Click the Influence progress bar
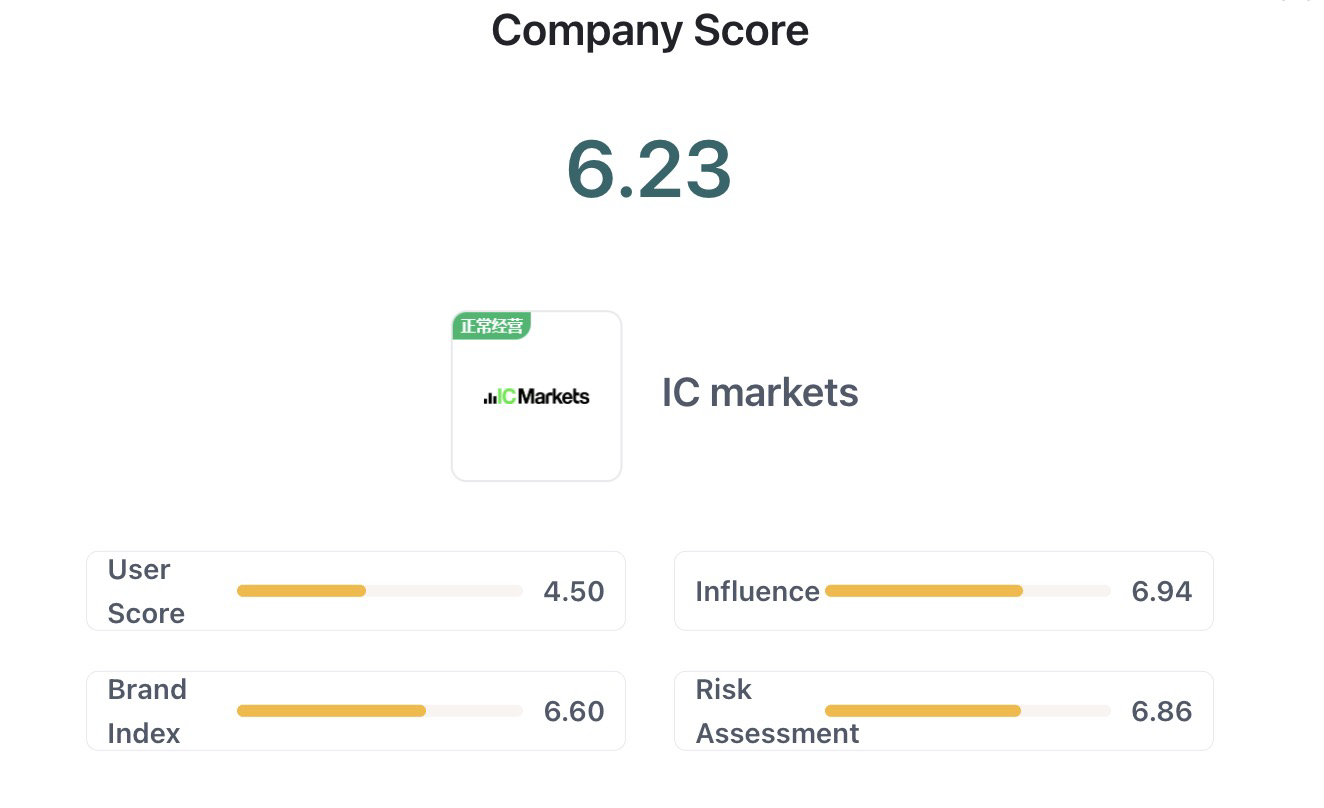The width and height of the screenshot is (1324, 808). 968,591
